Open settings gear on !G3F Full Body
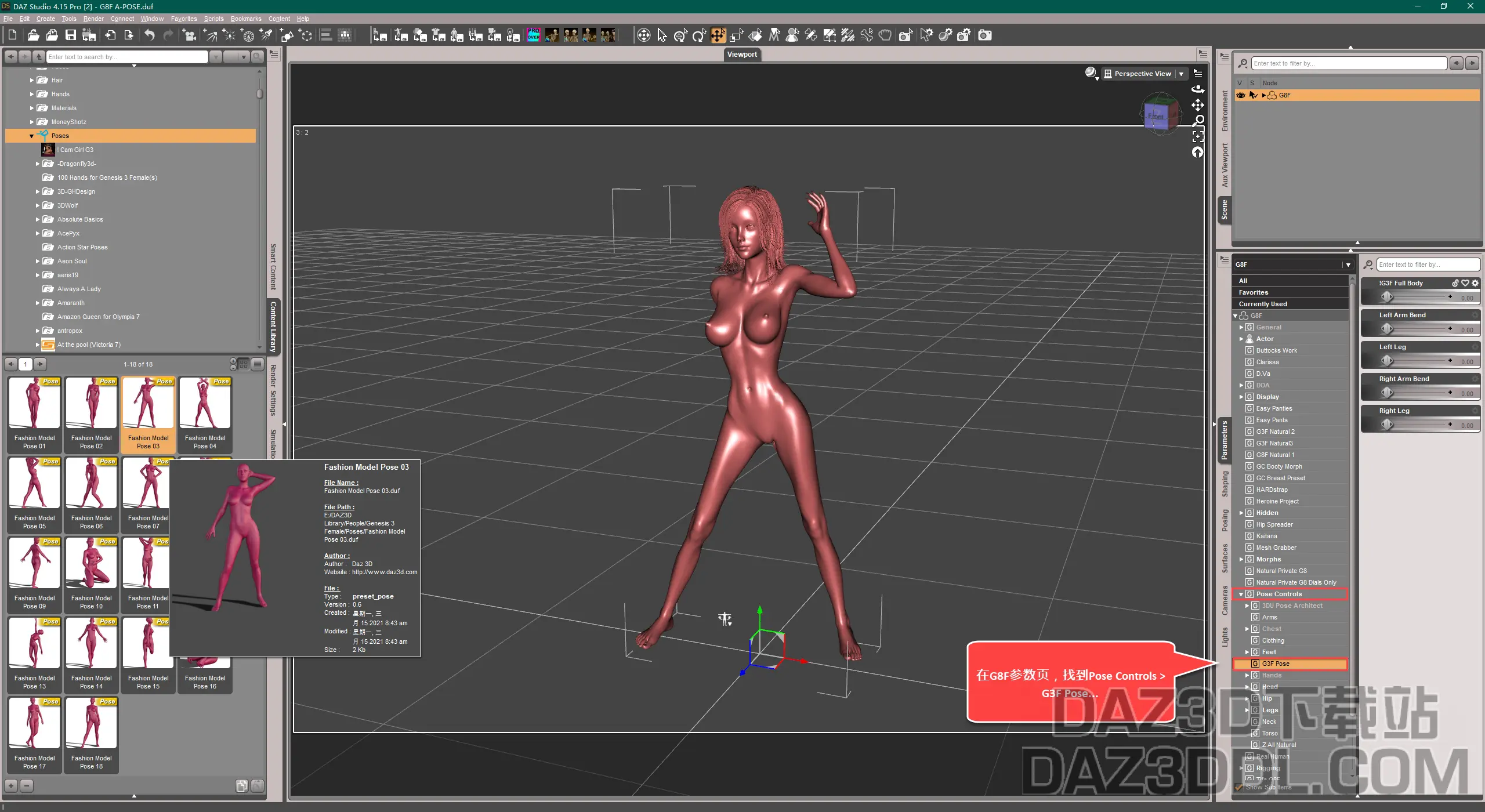This screenshot has width=1485, height=812. coord(1475,283)
